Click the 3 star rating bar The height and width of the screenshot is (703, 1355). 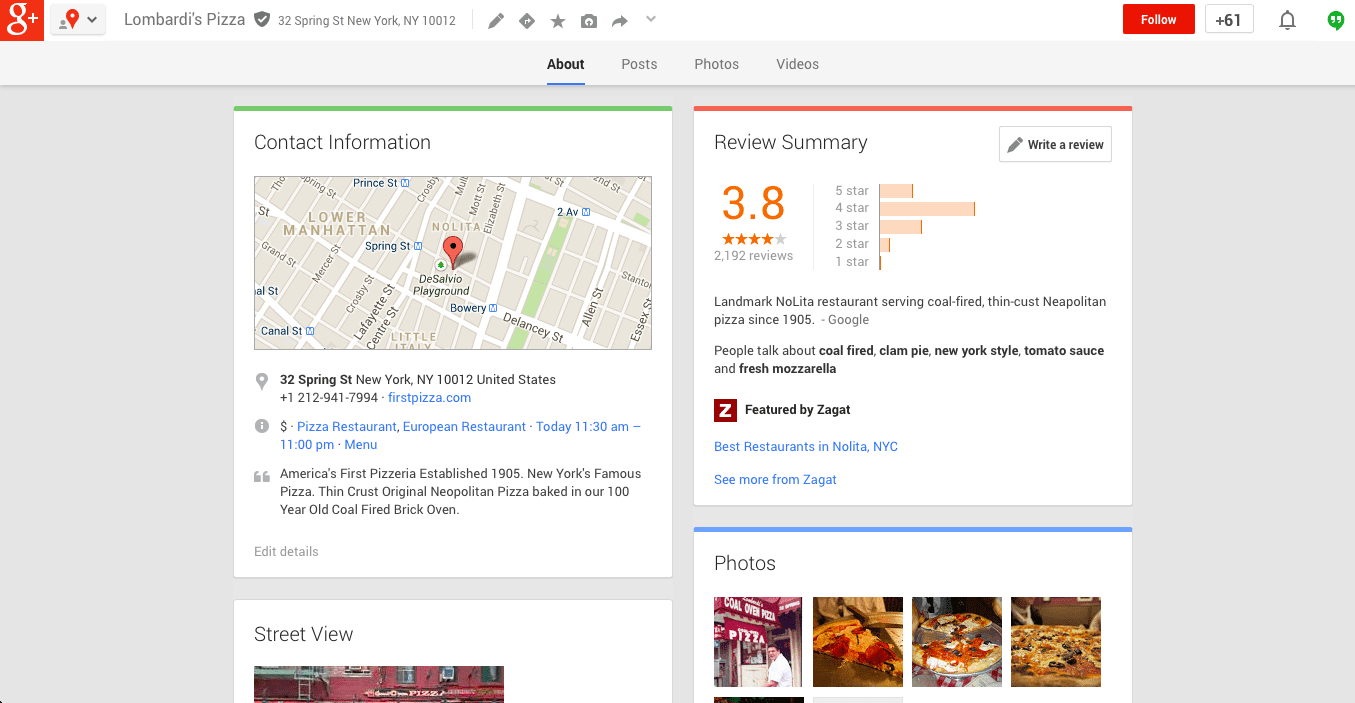(900, 226)
